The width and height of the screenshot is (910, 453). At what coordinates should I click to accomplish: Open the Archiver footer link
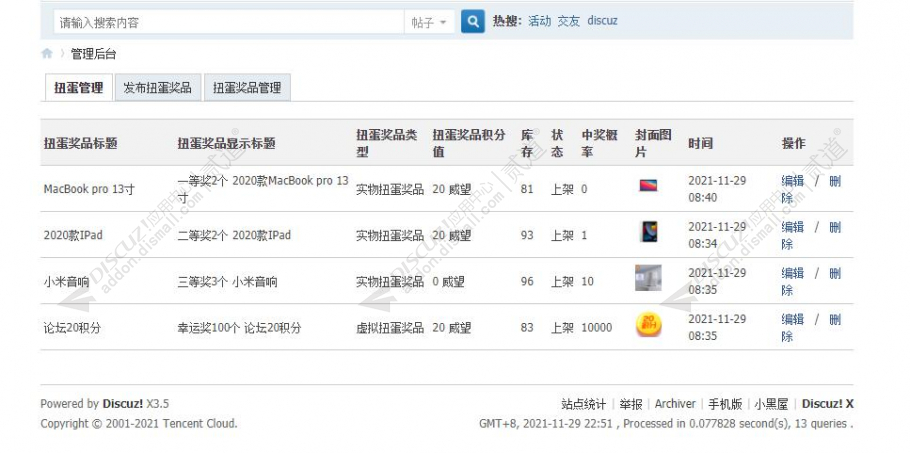(675, 404)
